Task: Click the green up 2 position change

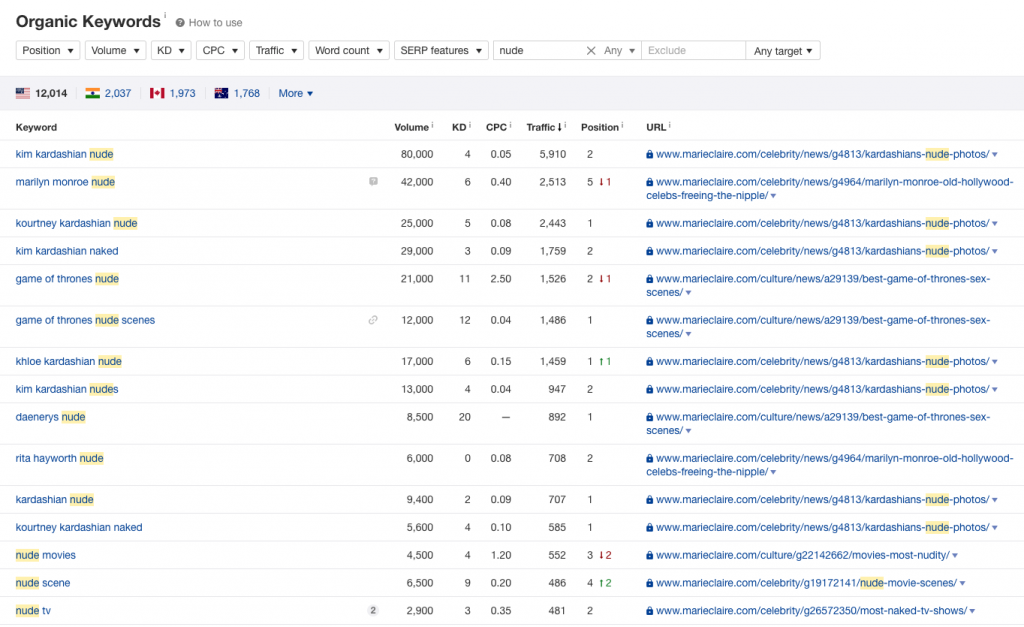Action: 605,583
